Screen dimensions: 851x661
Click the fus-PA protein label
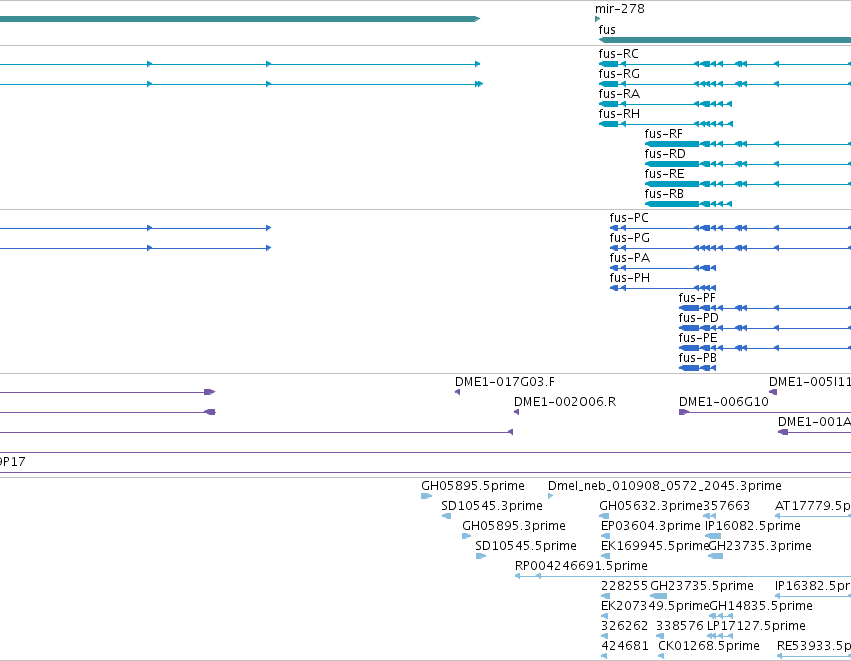629,258
